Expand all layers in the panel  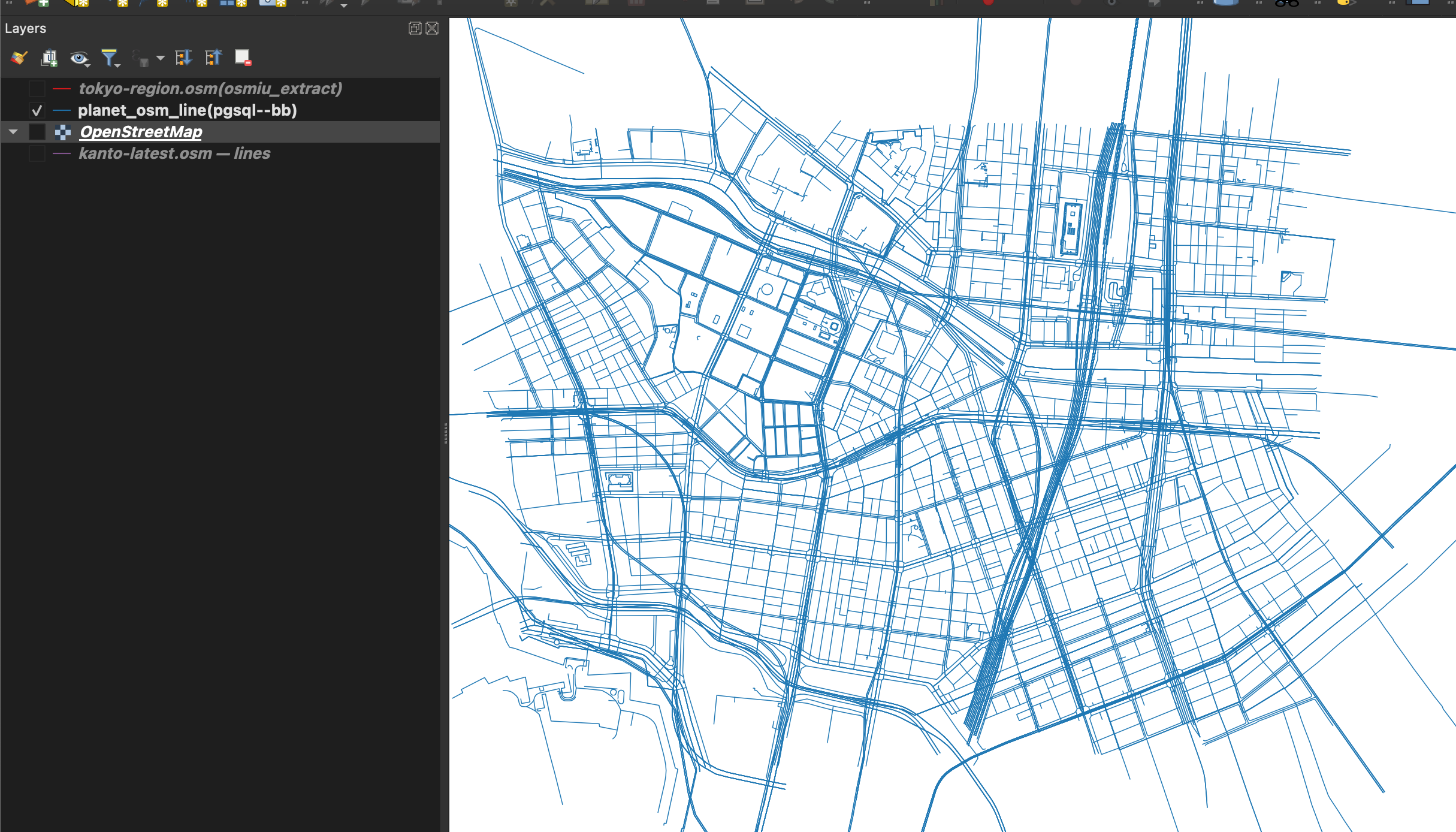[185, 58]
